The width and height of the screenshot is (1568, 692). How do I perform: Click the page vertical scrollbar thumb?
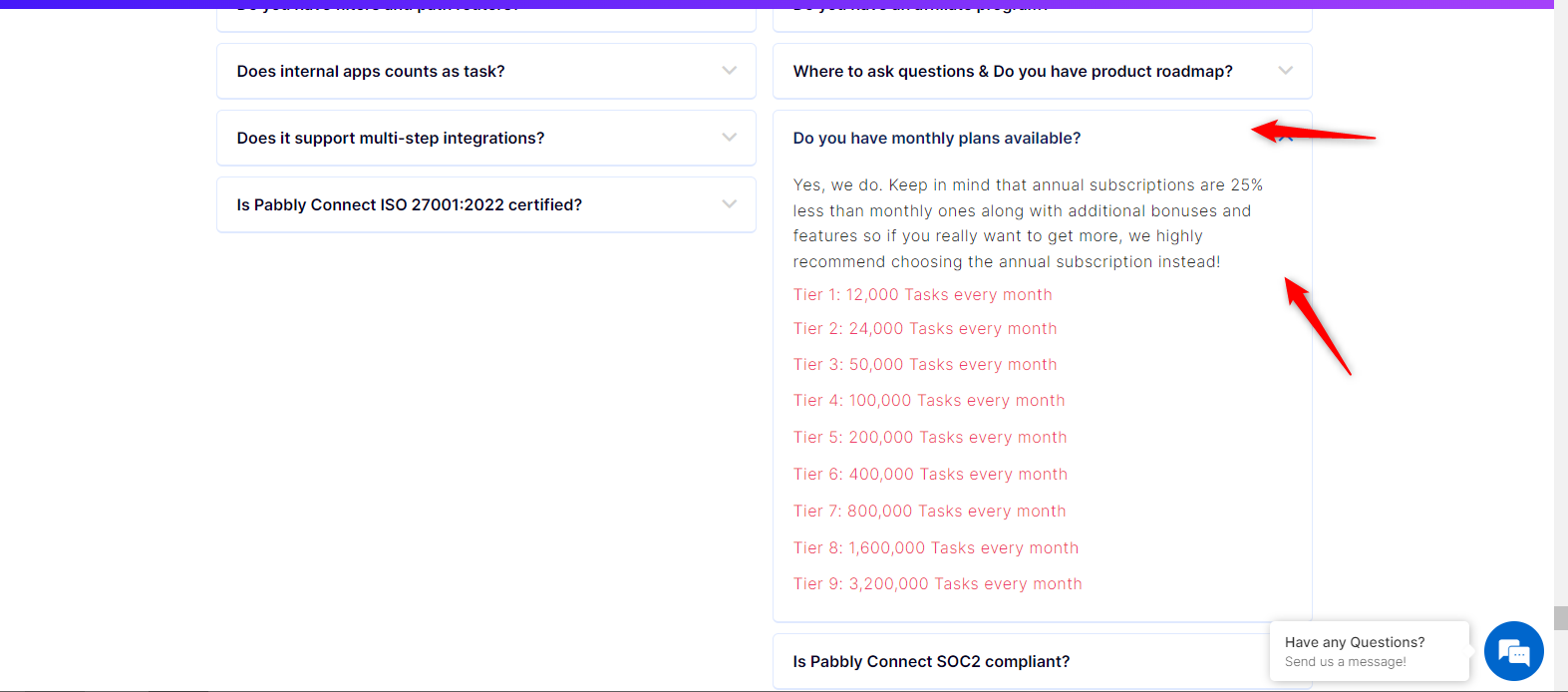point(1560,617)
